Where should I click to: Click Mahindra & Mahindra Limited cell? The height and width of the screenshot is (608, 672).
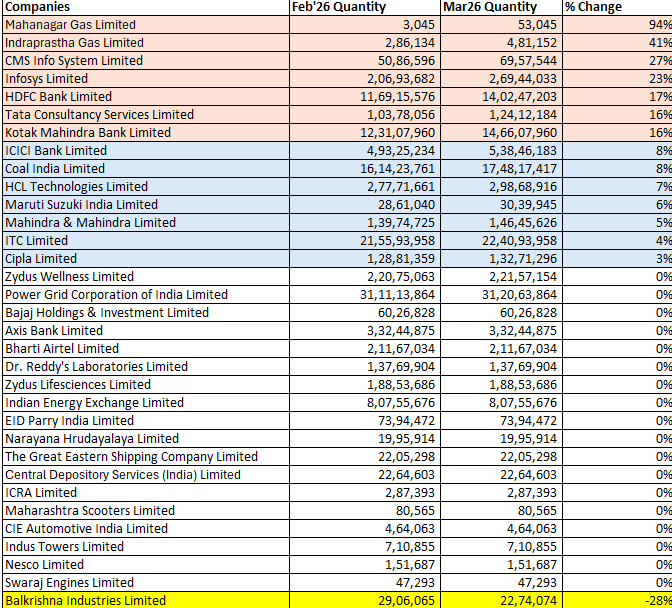pos(146,223)
